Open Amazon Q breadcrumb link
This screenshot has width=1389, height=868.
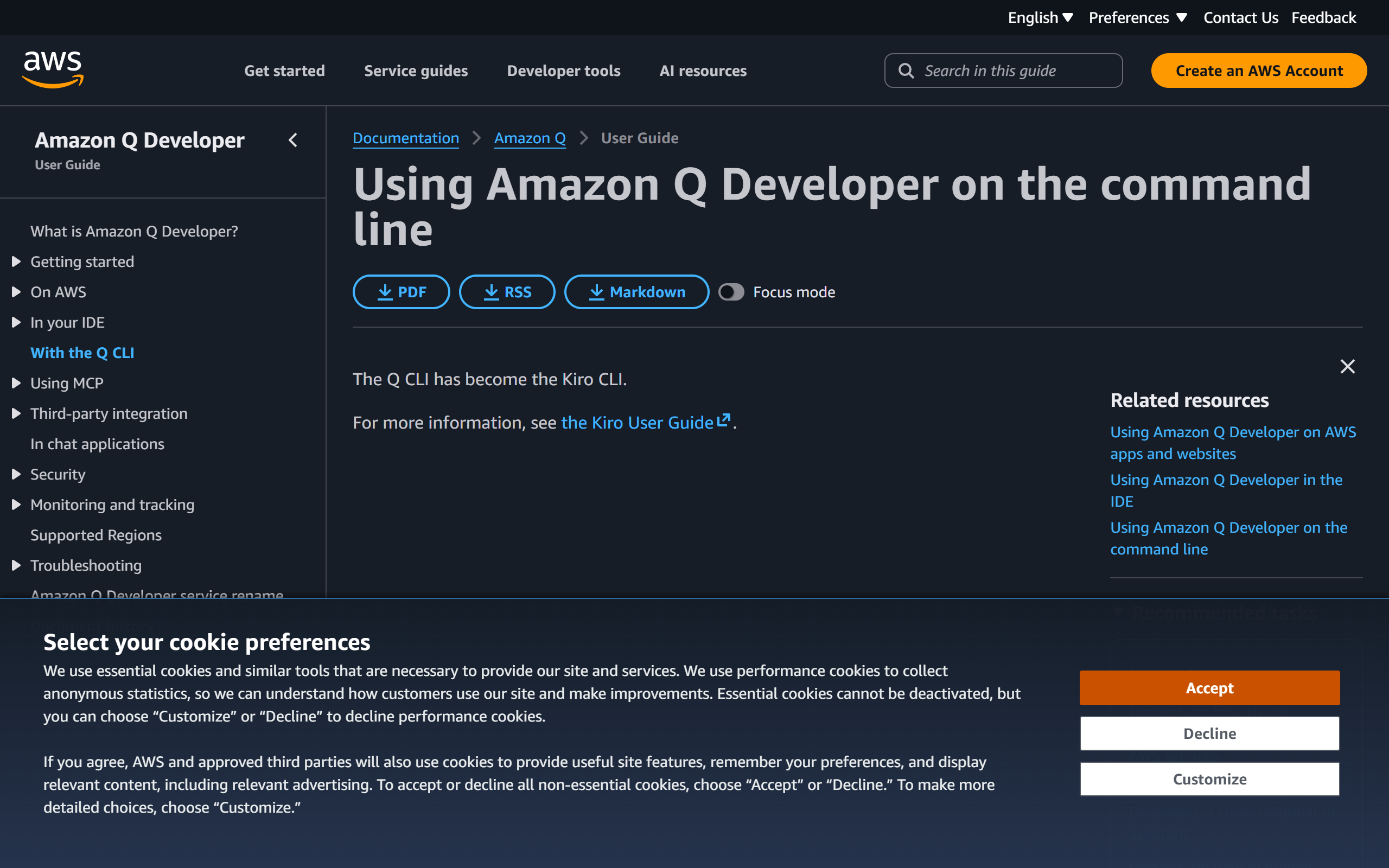click(x=530, y=138)
